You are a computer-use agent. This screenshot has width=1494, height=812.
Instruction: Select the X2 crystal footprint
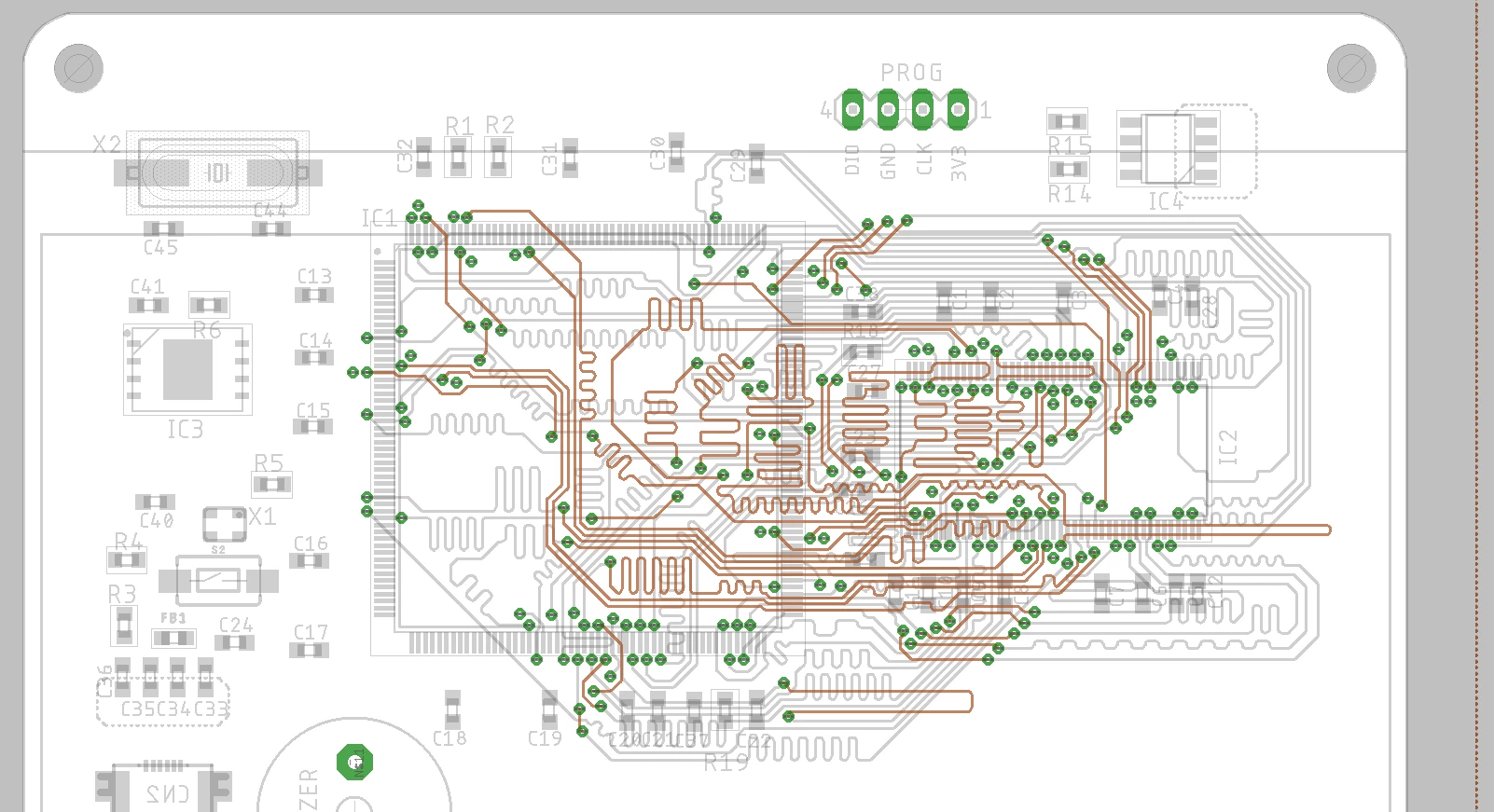218,172
